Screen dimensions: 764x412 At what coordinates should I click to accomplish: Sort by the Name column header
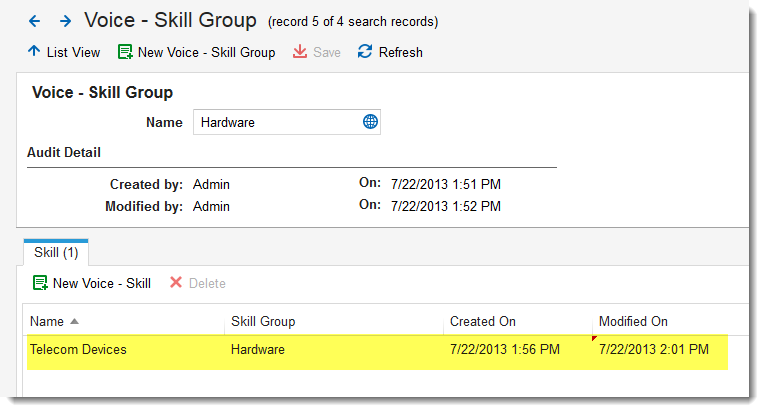(47, 321)
